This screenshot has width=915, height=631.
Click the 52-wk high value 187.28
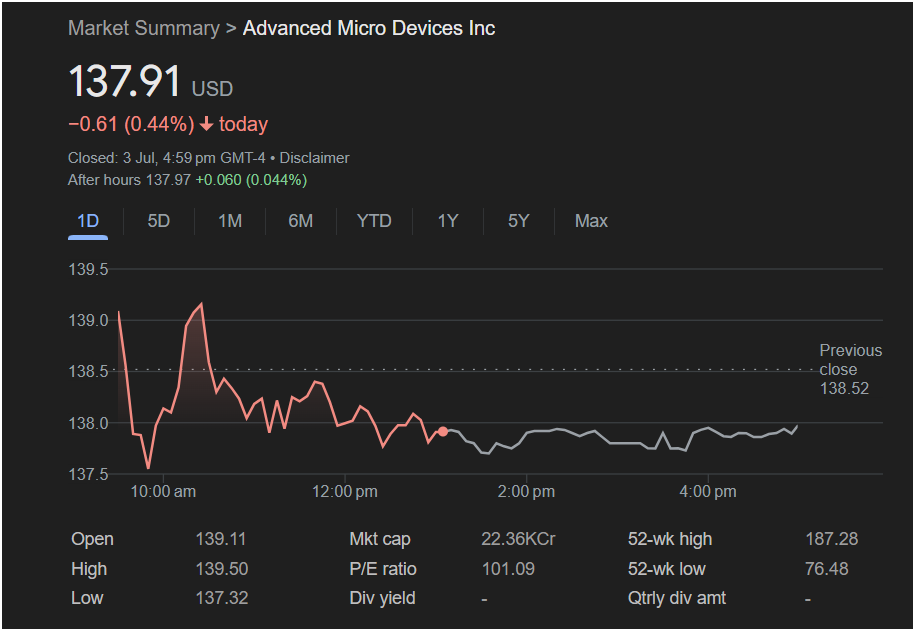click(x=832, y=539)
